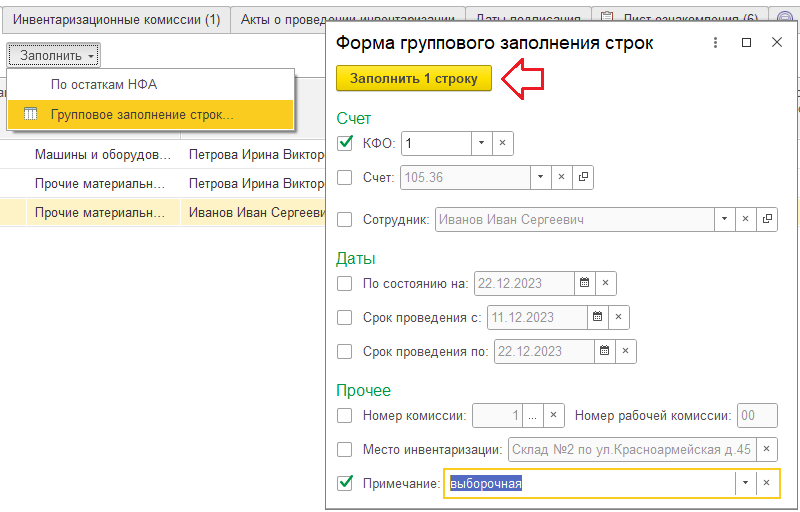
Task: Tick the Срок проведения с checkbox
Action: click(x=345, y=318)
